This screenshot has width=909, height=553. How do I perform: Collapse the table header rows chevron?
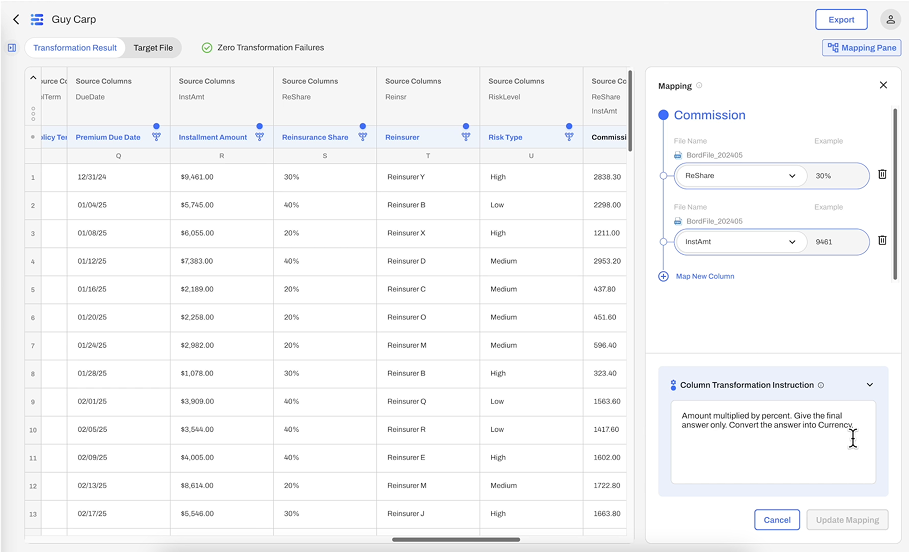coord(33,78)
